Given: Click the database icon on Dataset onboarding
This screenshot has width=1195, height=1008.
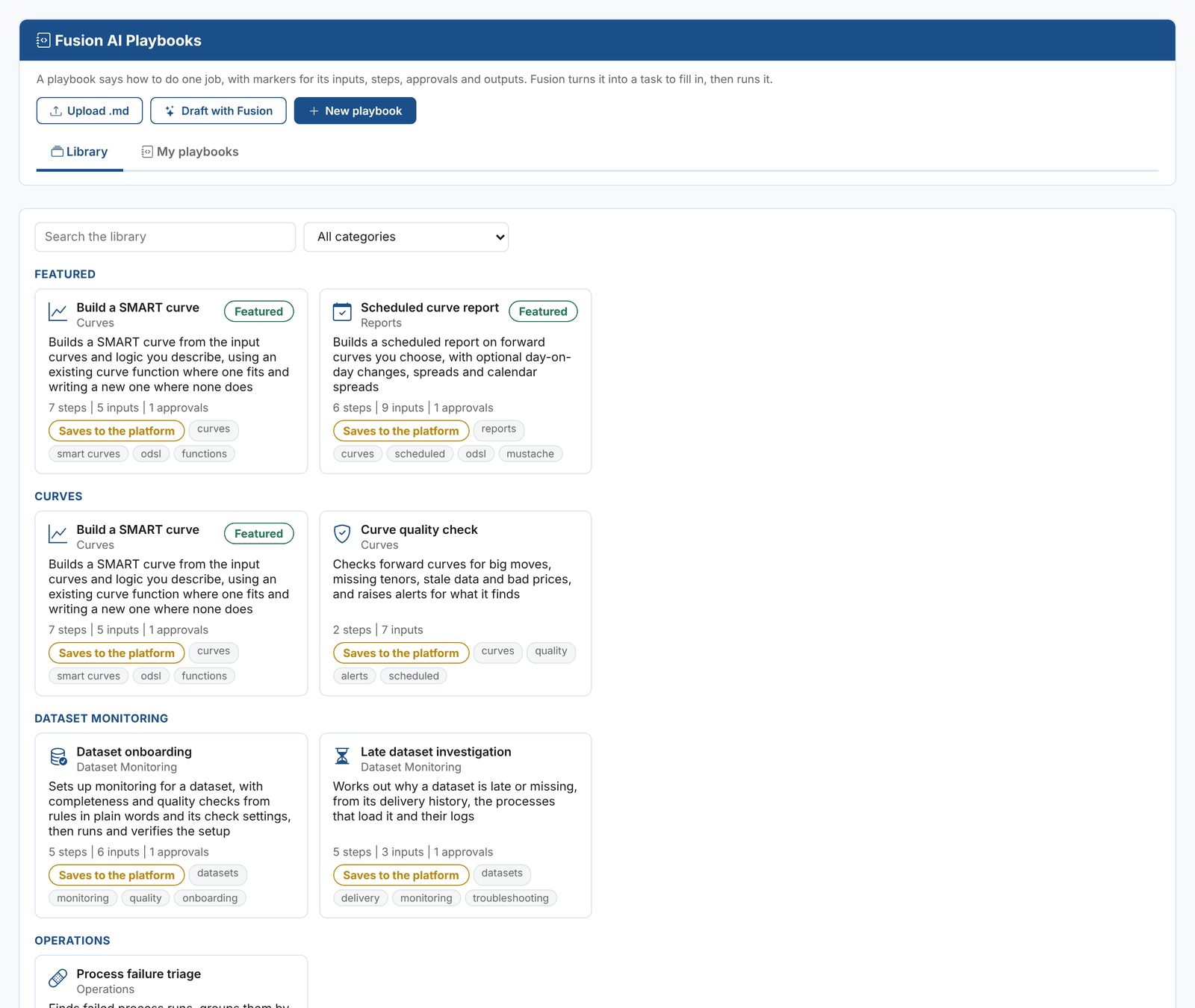Looking at the screenshot, I should 58,756.
